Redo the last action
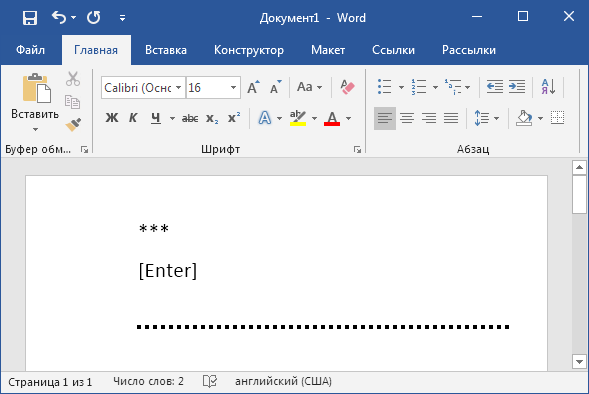589x394 pixels. coord(94,18)
